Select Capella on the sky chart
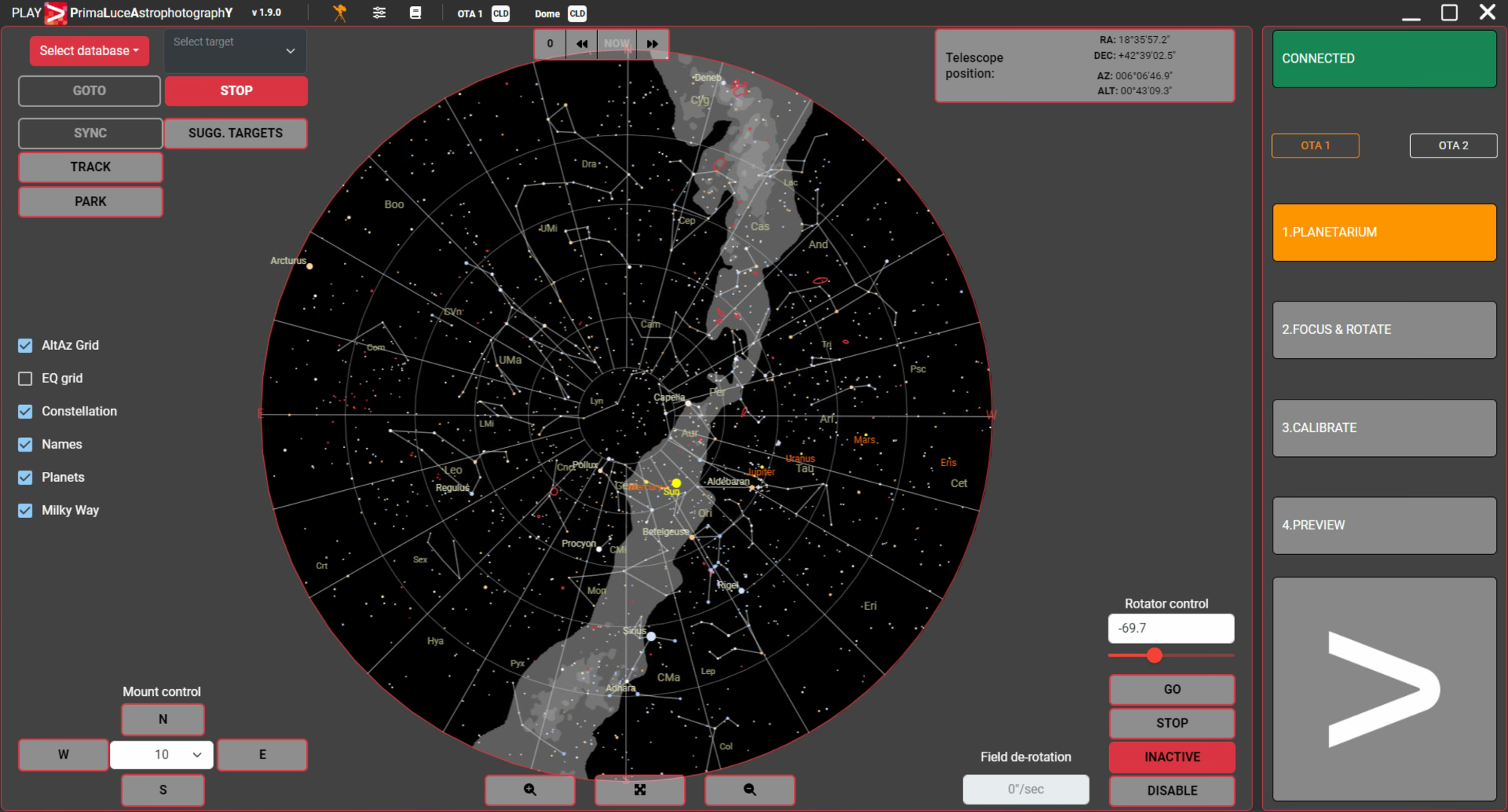The width and height of the screenshot is (1508, 812). pyautogui.click(x=688, y=403)
